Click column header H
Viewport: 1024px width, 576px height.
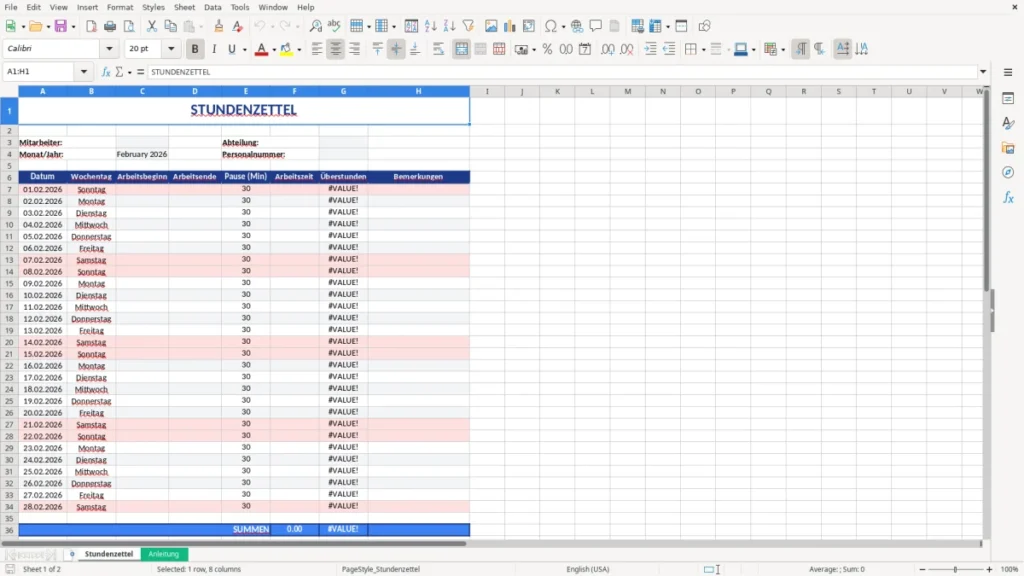point(419,91)
